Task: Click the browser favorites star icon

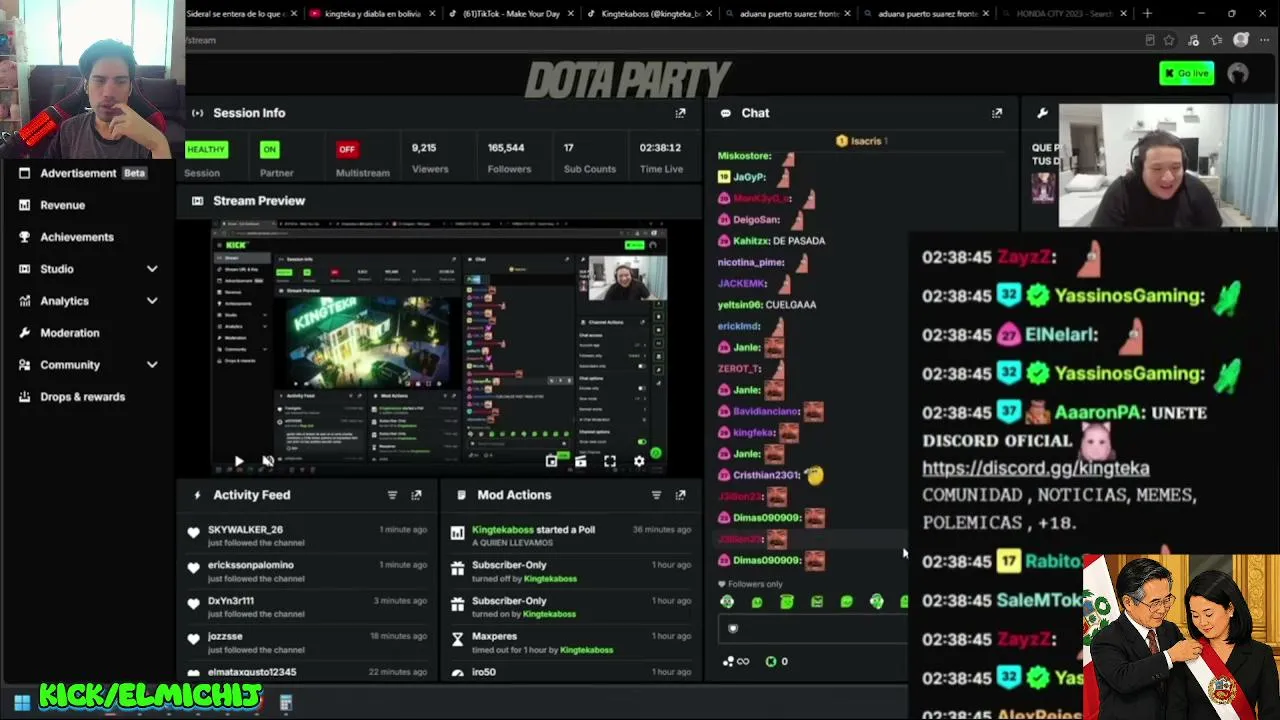Action: point(1171,40)
